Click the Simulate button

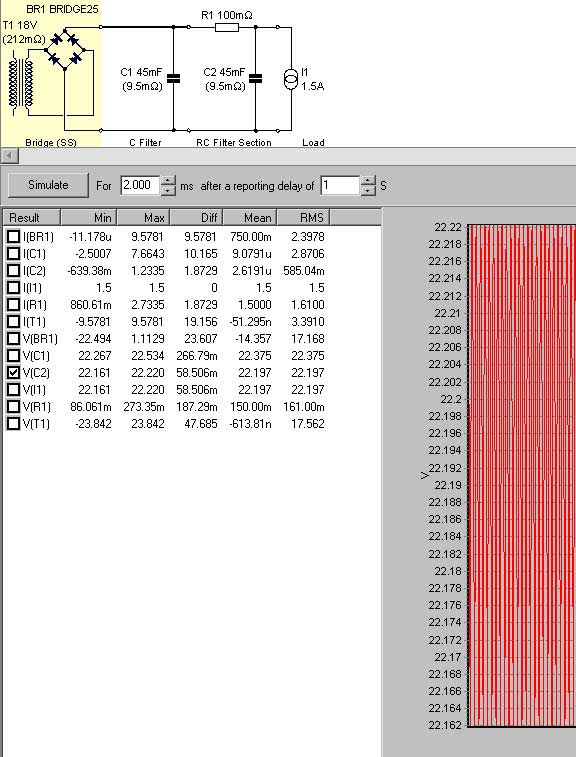[x=48, y=185]
